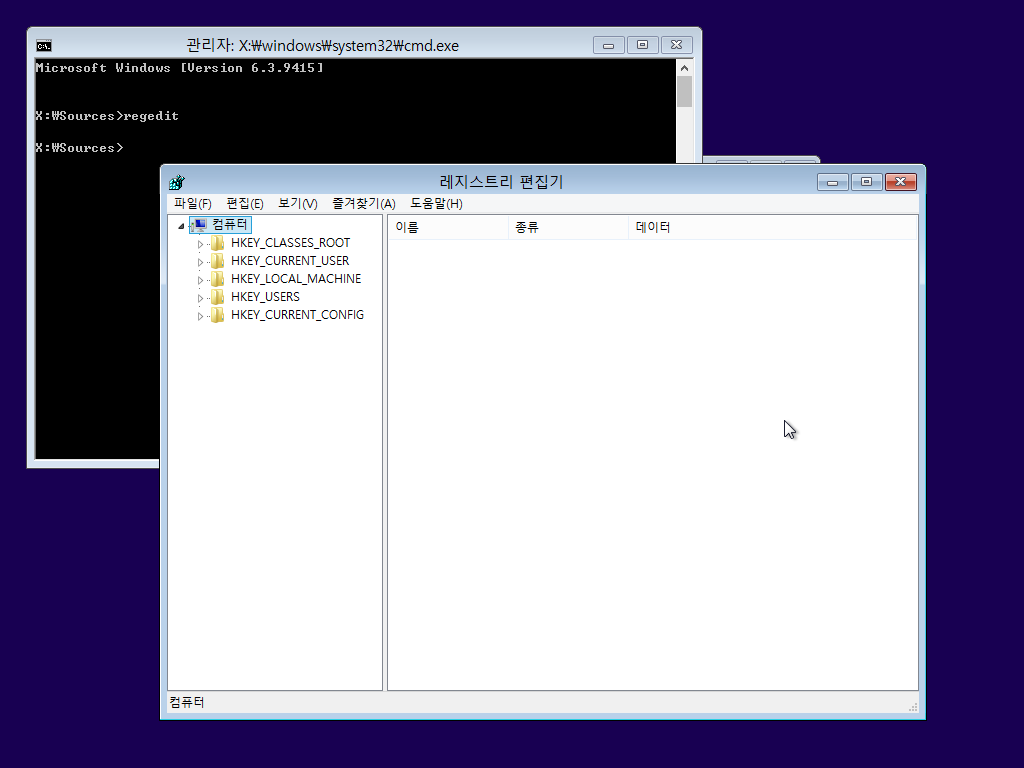Click the HKEY_CLASSES_ROOT folder icon
The width and height of the screenshot is (1024, 768).
coord(217,243)
